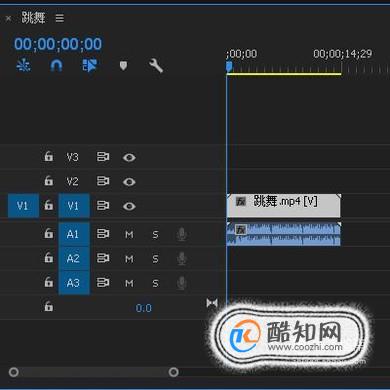Click the horizontal zoom scrollbar bar
Image resolution: width=390 pixels, height=390 pixels.
(x=94, y=372)
